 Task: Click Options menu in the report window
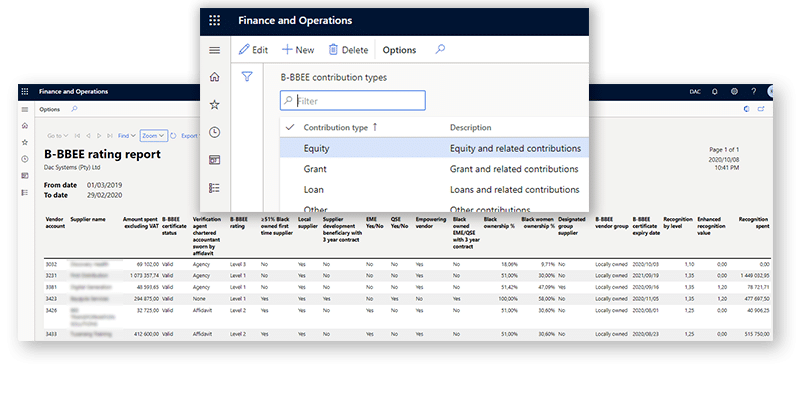pos(50,109)
